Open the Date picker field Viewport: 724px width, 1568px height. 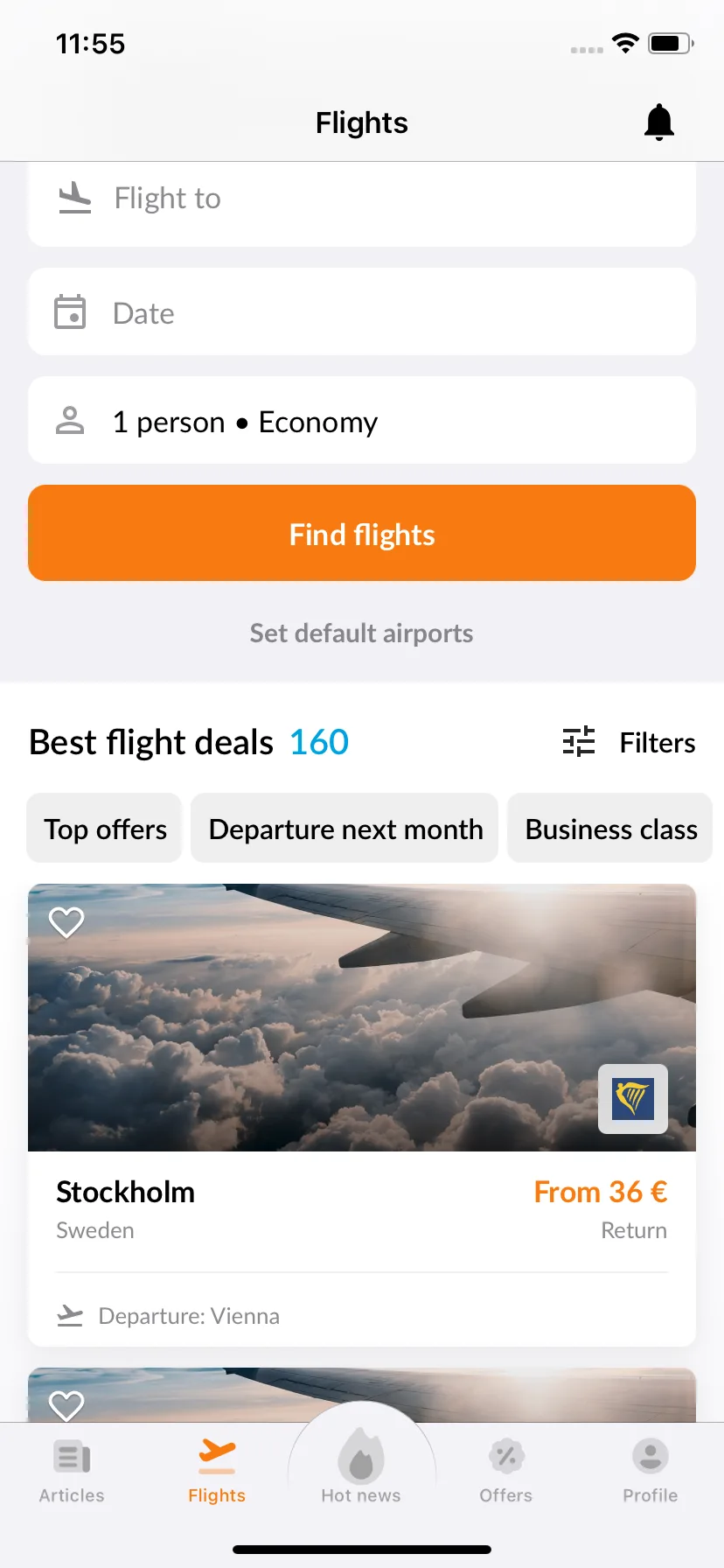click(362, 311)
